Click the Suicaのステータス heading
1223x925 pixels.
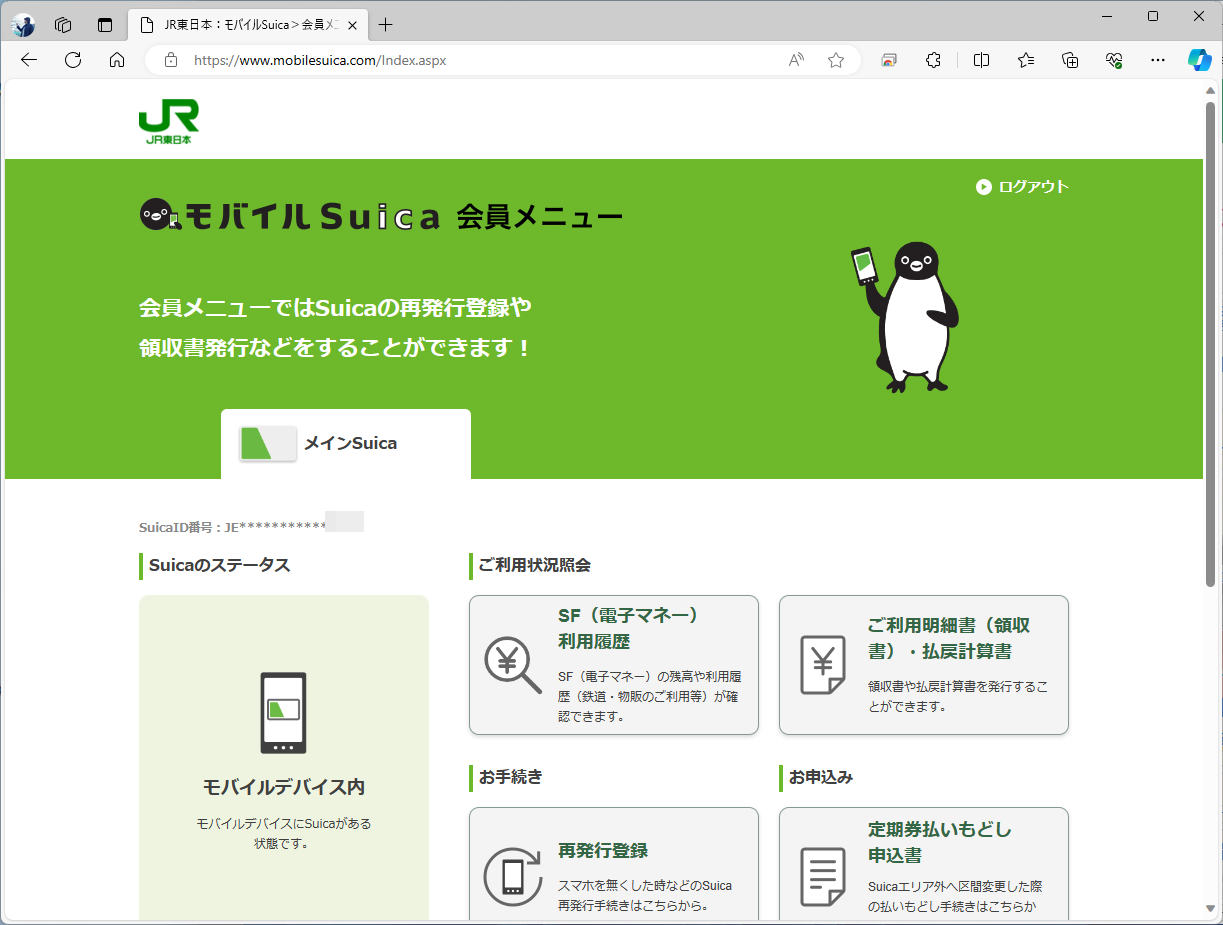(x=220, y=565)
